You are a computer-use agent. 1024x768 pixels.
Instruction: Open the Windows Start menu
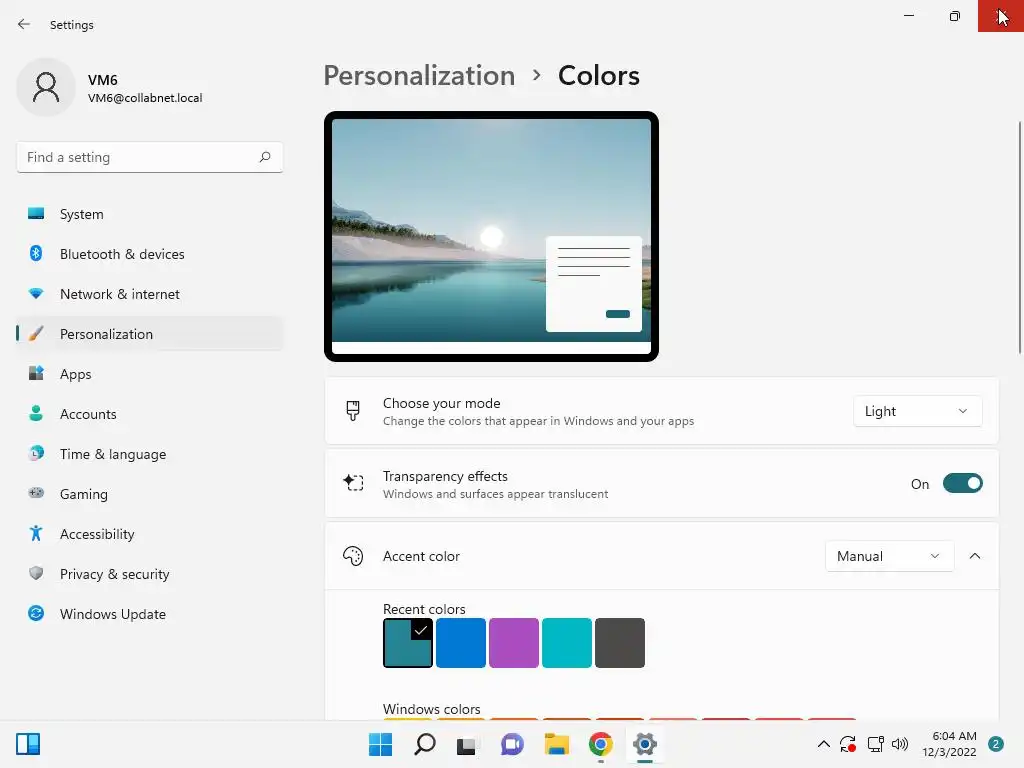click(x=380, y=744)
